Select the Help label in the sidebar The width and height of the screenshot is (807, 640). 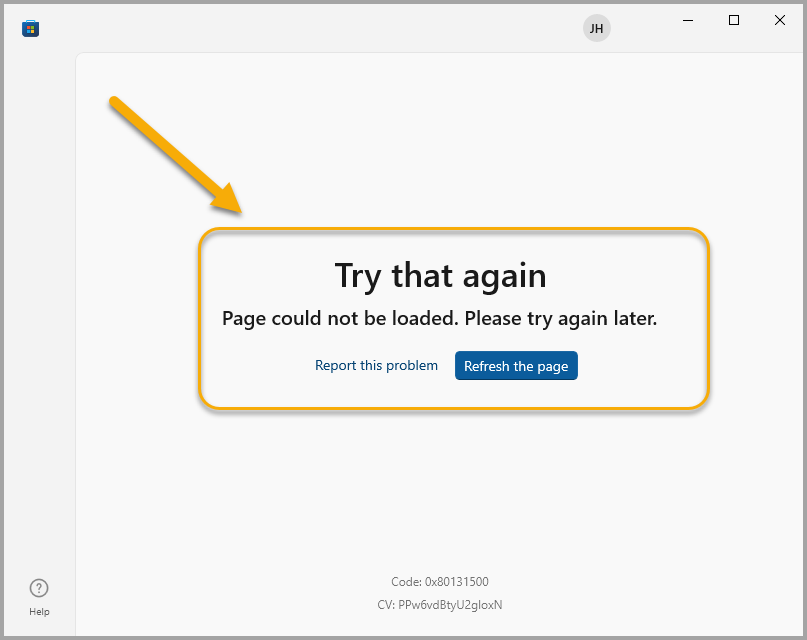pos(39,611)
